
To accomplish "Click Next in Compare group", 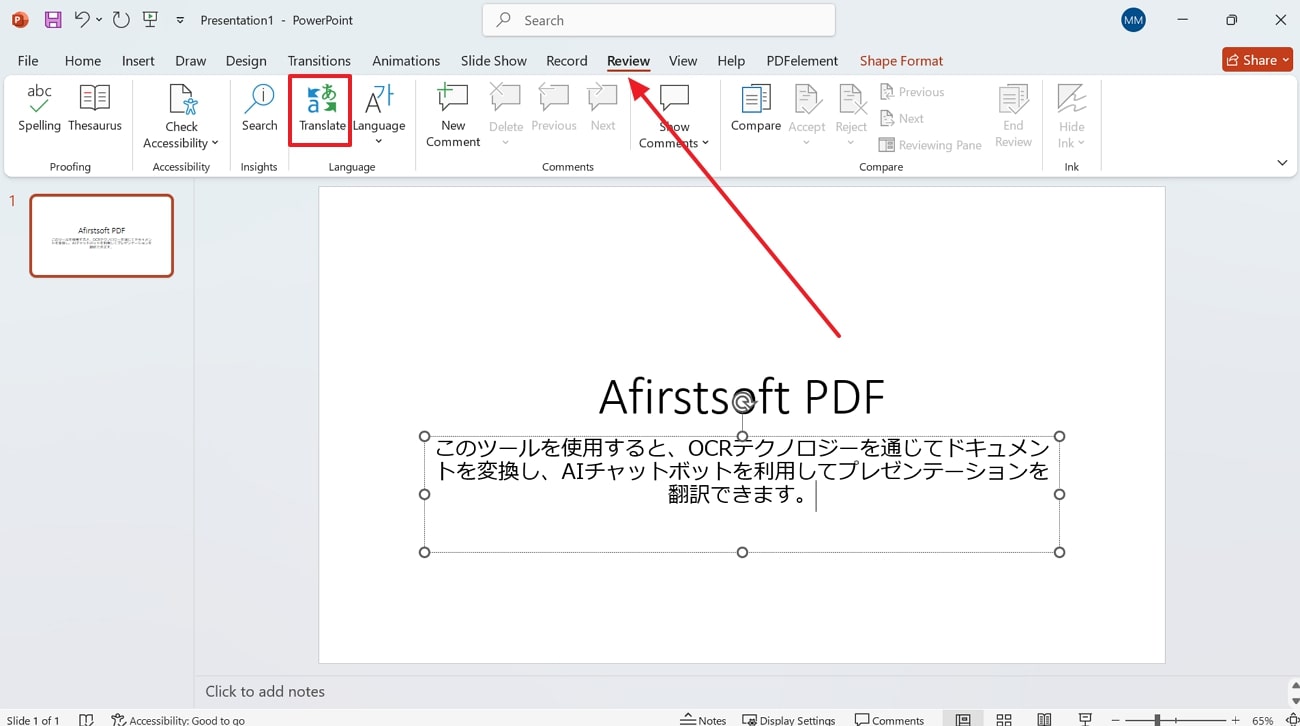I will [x=901, y=118].
